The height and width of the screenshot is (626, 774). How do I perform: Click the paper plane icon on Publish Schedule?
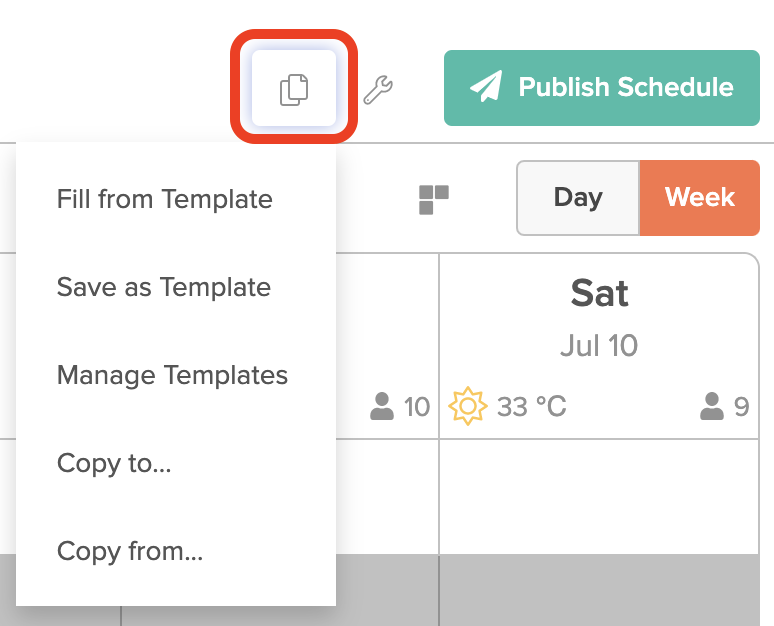coord(486,87)
